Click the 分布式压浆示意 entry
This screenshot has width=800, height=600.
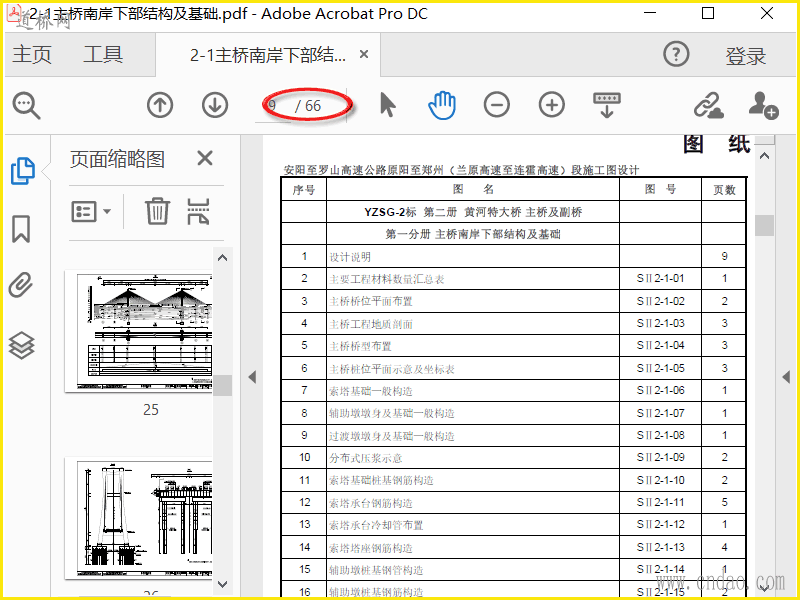click(366, 458)
